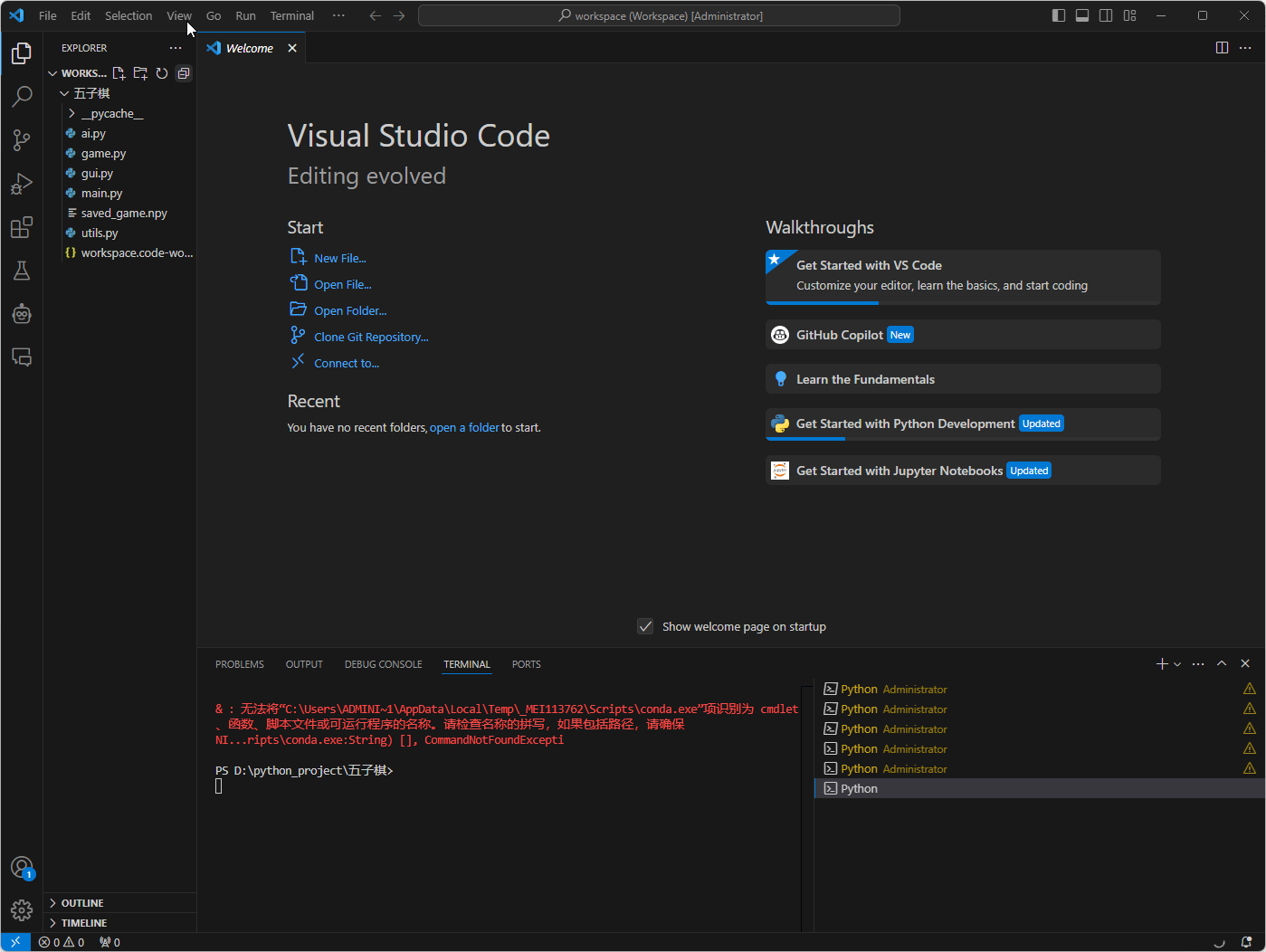Screen dimensions: 1266x952
Task: Toggle primary side bar layout button
Action: tap(1059, 15)
